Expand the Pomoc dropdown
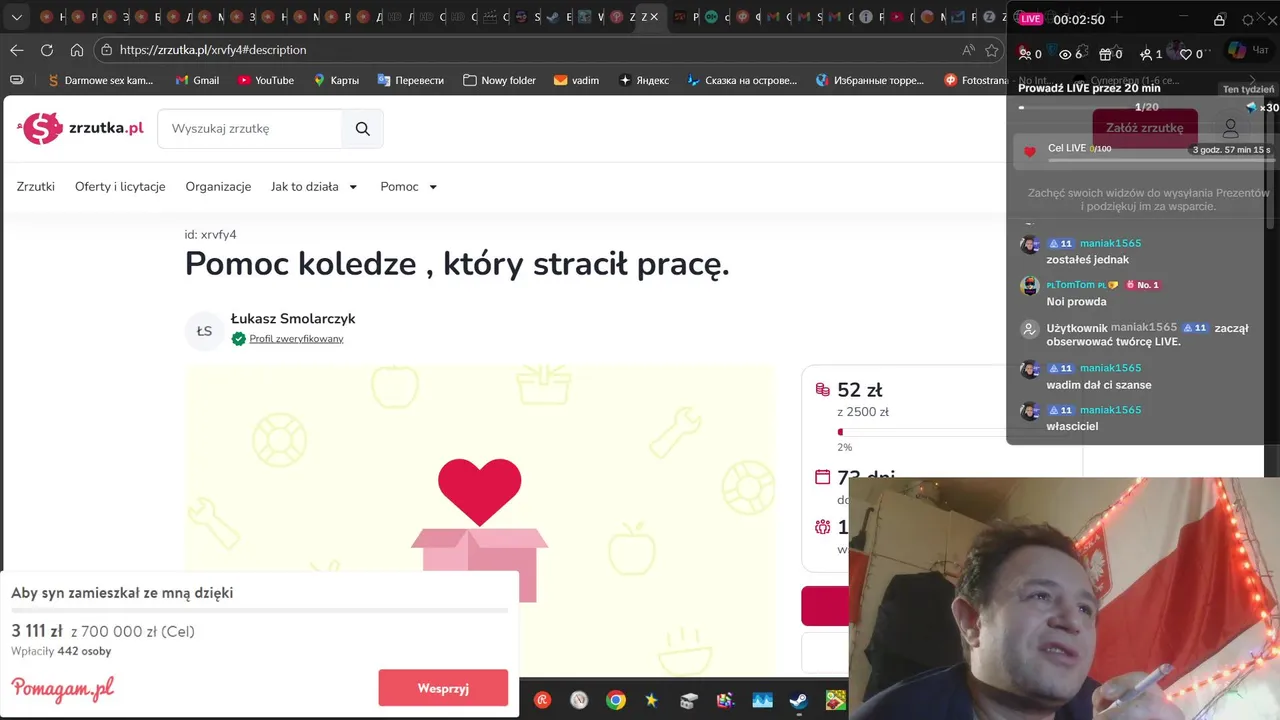 tap(409, 187)
